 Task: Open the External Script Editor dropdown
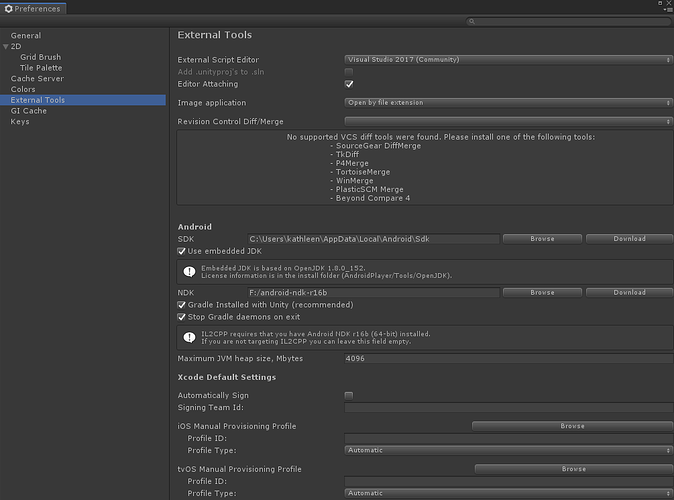[x=507, y=59]
